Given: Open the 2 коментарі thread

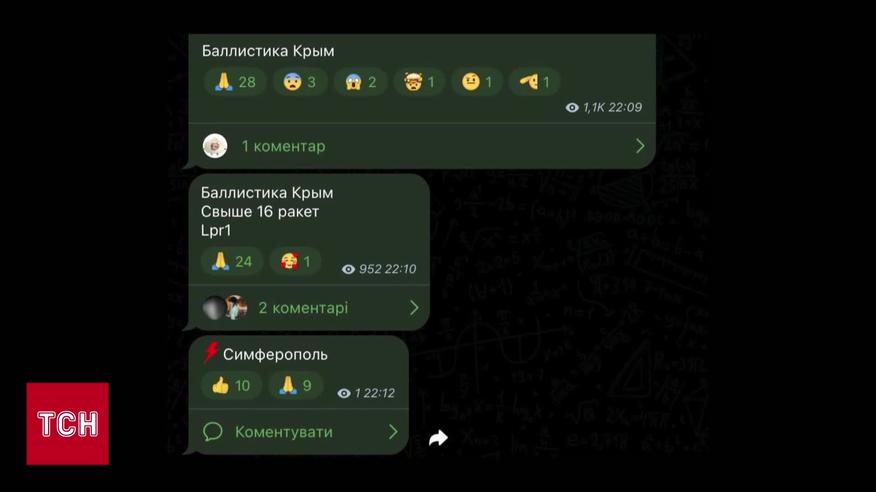Looking at the screenshot, I should (309, 308).
